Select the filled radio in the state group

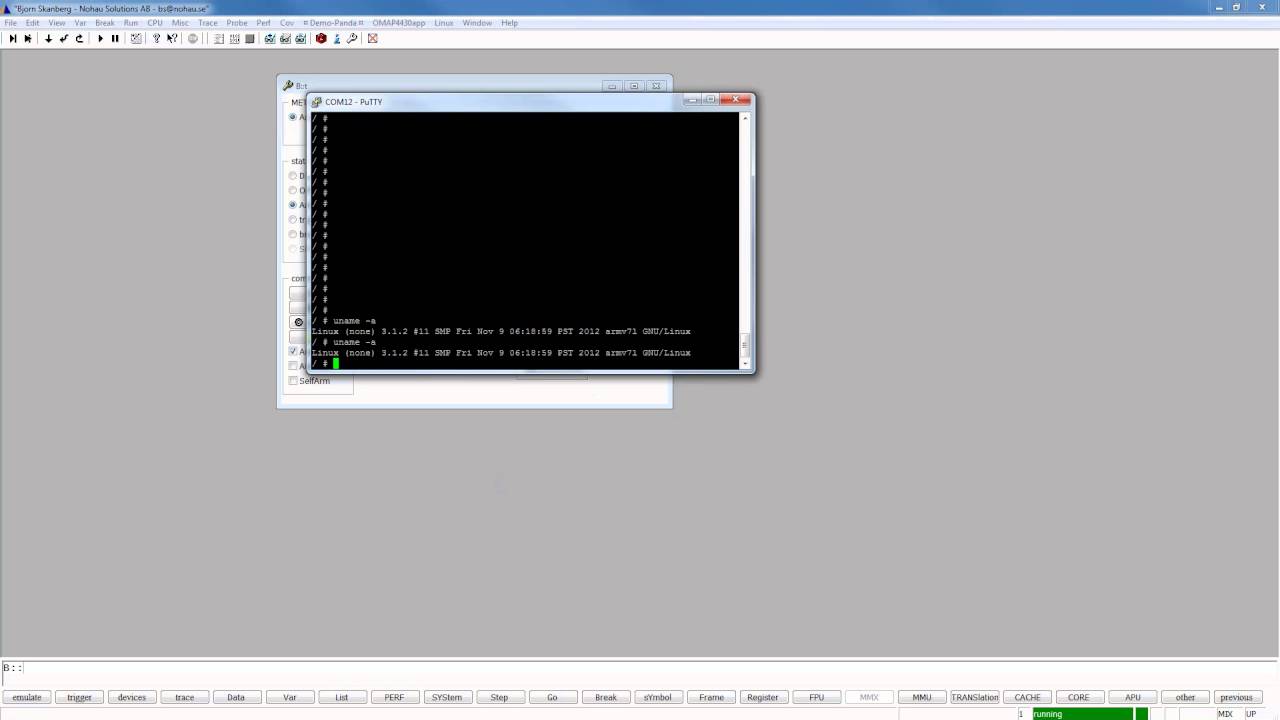click(293, 205)
